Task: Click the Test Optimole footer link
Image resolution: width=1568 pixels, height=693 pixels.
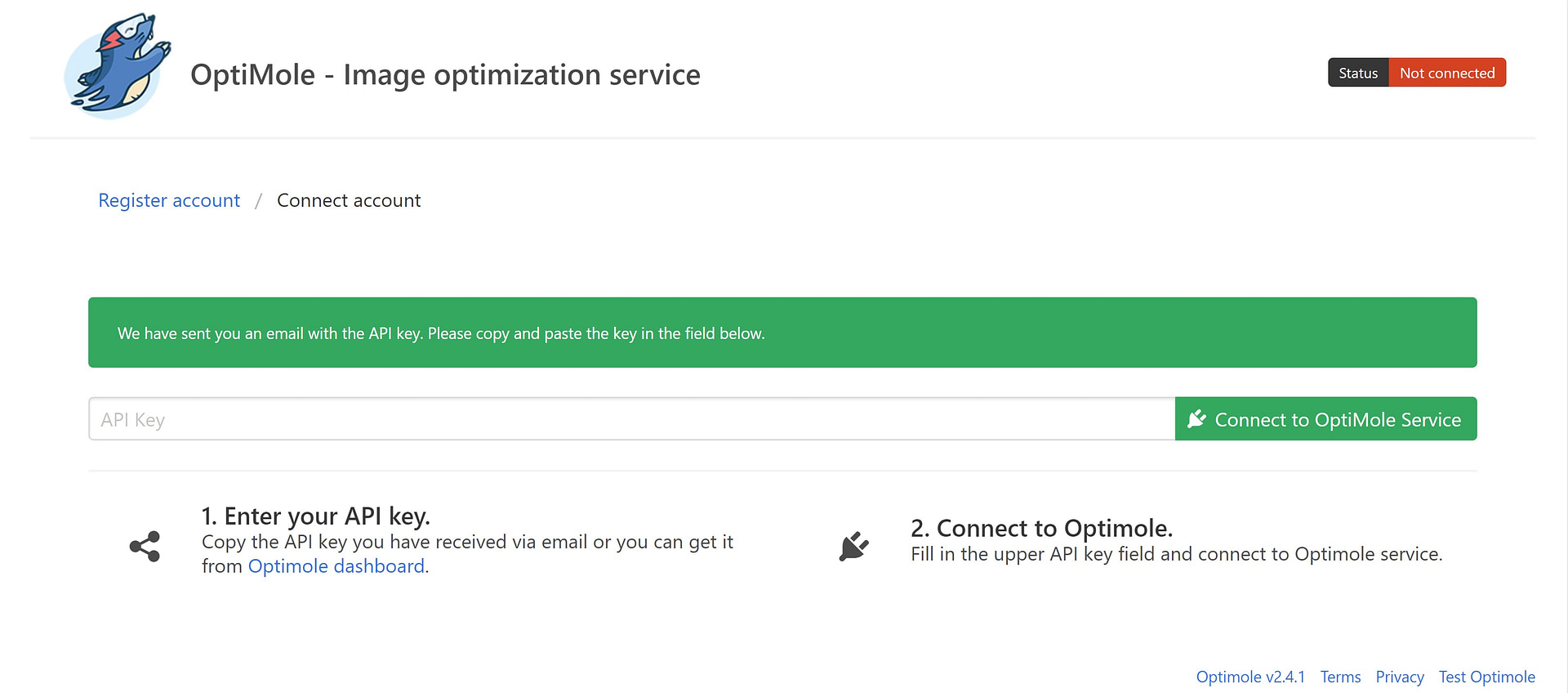Action: 1486,677
